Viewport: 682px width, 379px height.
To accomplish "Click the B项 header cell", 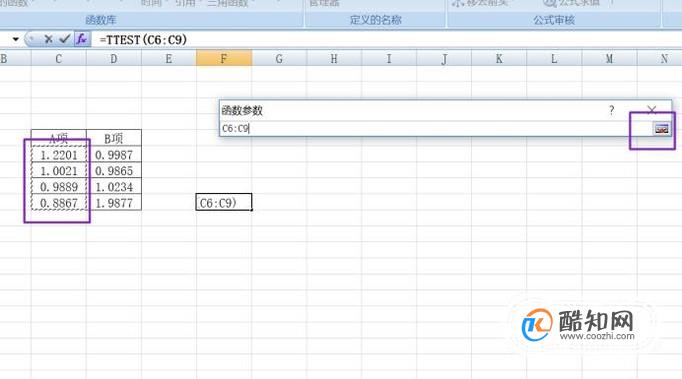I will pos(114,138).
